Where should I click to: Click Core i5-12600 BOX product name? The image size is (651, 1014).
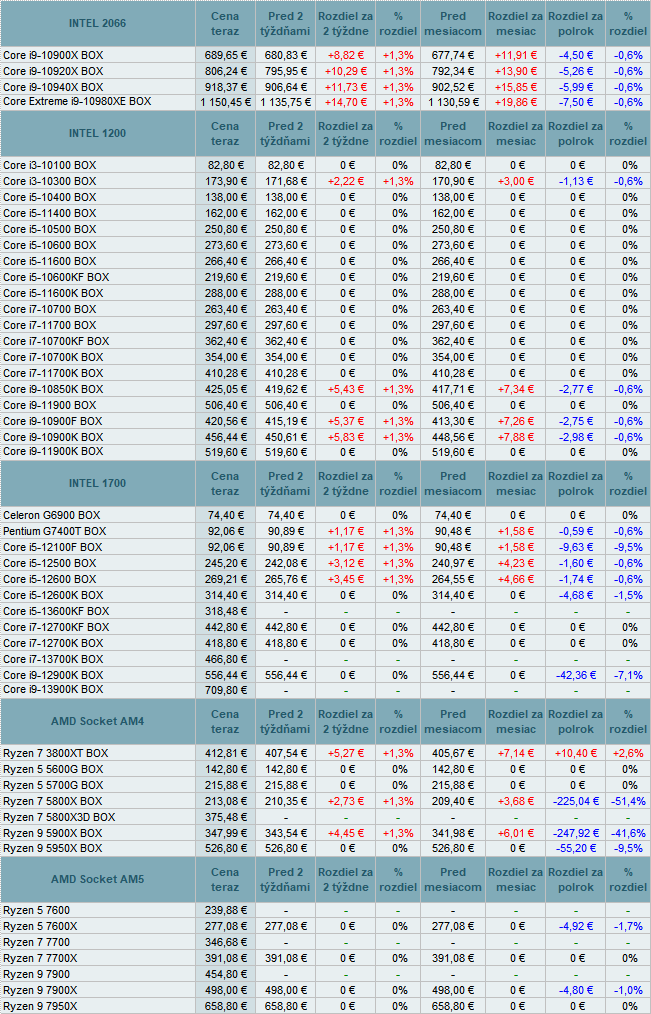click(50, 579)
